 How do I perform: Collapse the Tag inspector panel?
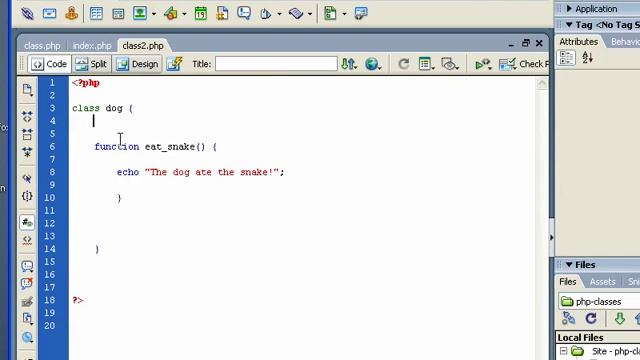pos(569,25)
